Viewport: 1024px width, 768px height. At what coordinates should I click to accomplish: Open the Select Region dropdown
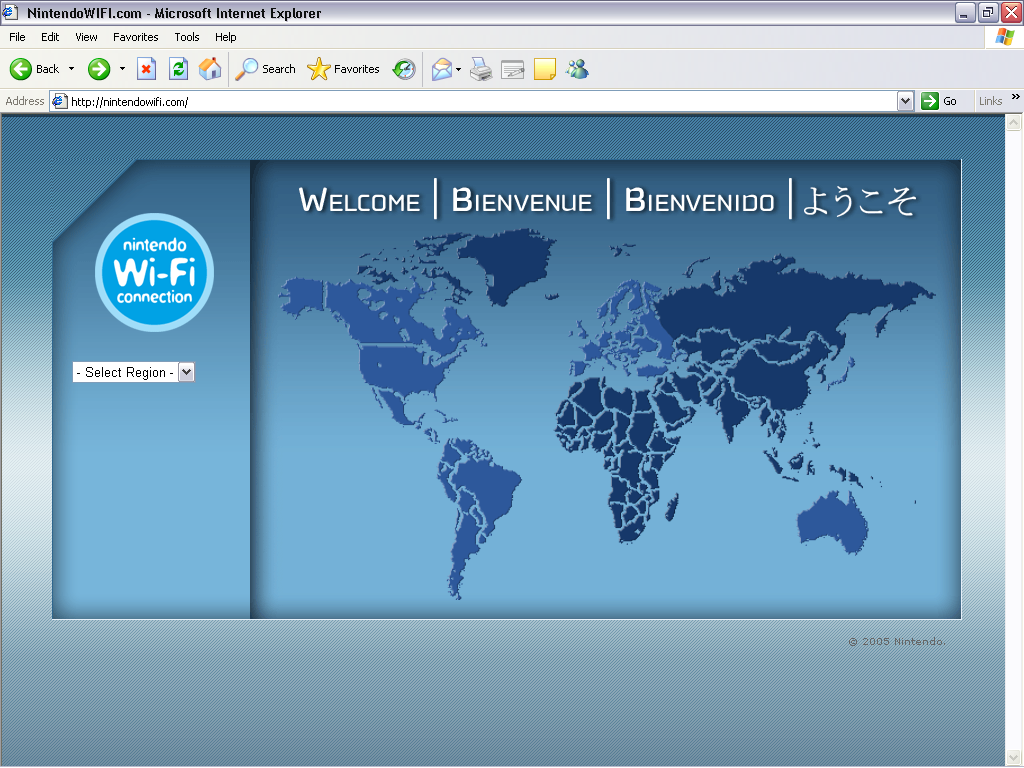pos(134,372)
